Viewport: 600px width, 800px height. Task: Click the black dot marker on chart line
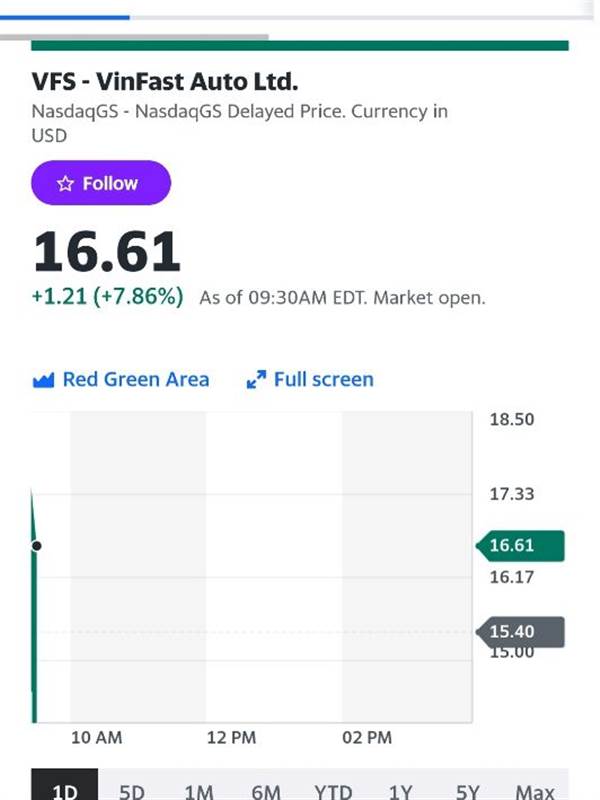click(36, 546)
